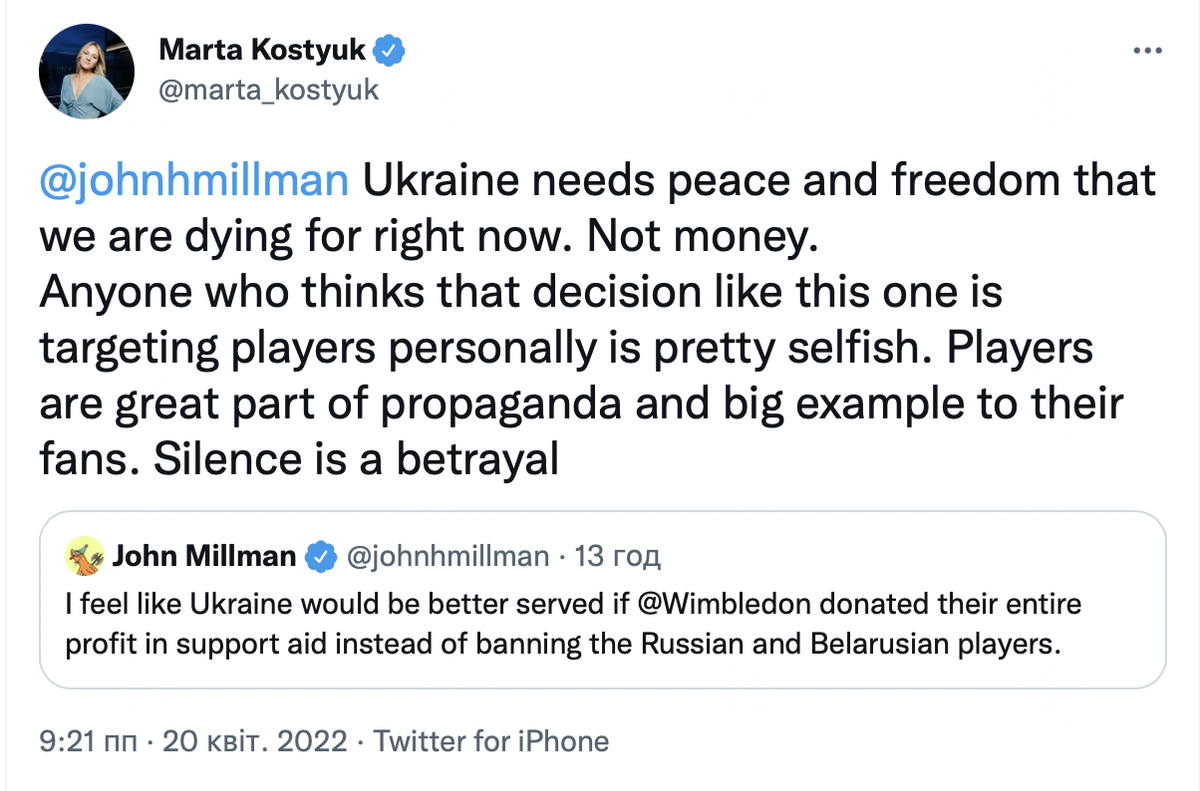Open the tweet's three-dot More menu

(x=1148, y=52)
